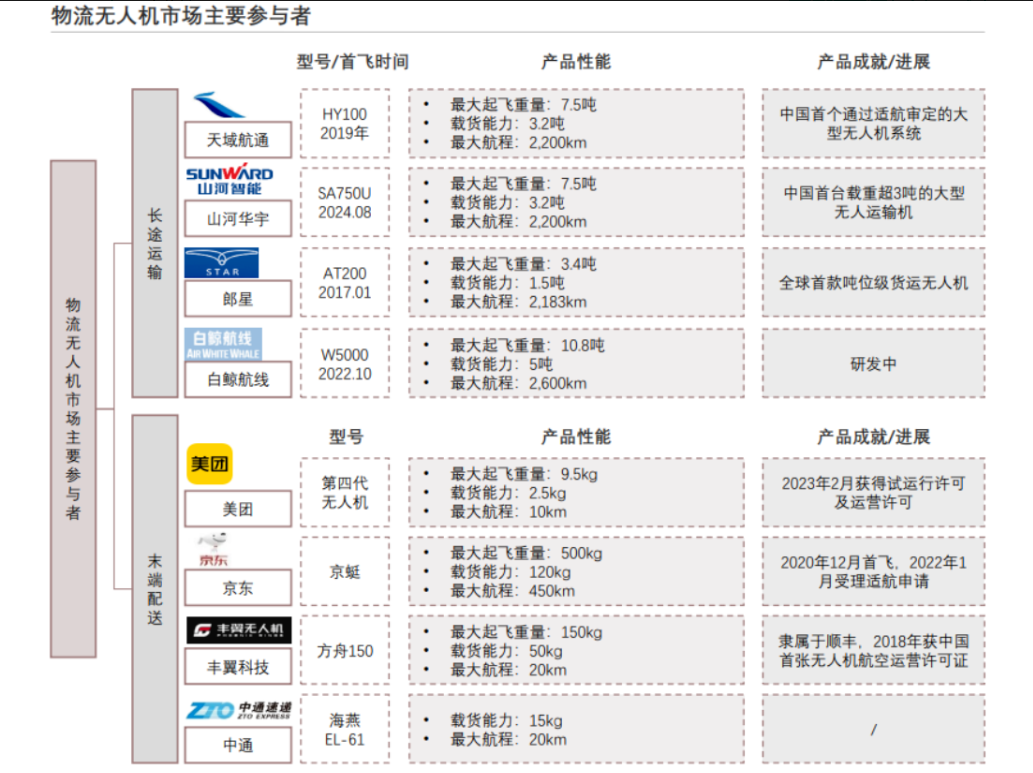The width and height of the screenshot is (1033, 773).
Task: Click the horizontal title 物流无人机市场主要参与者
Action: pos(181,15)
